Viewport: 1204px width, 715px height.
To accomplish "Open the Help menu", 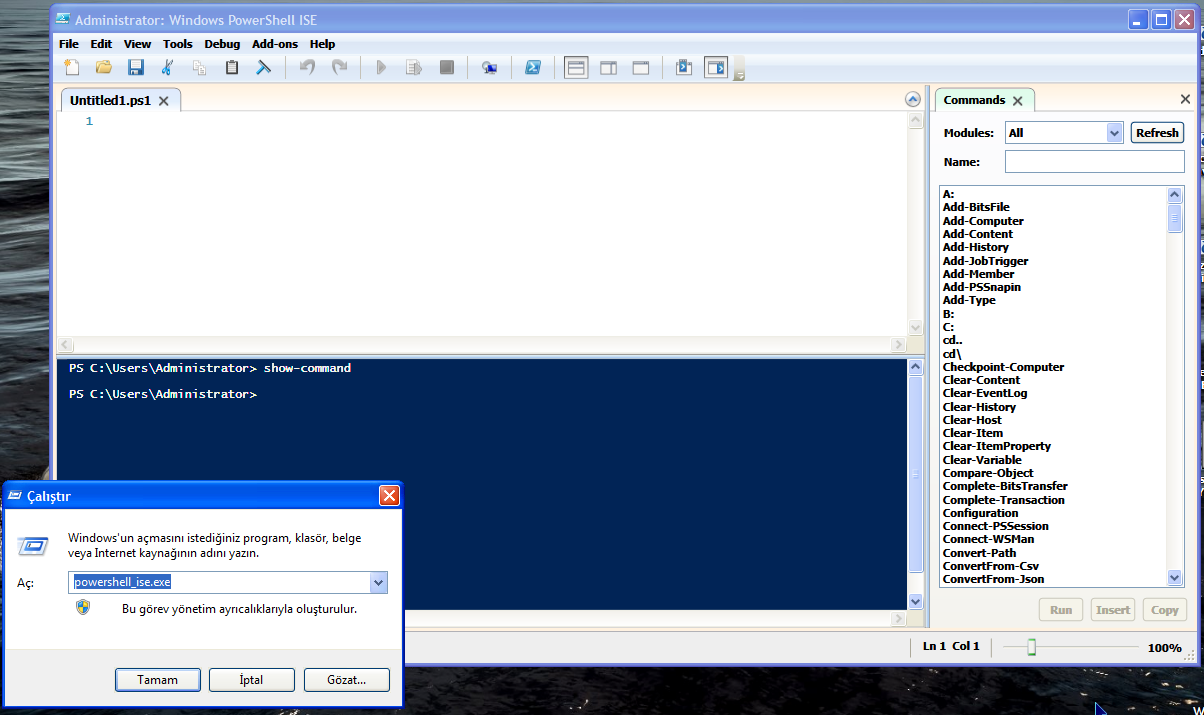I will 322,44.
